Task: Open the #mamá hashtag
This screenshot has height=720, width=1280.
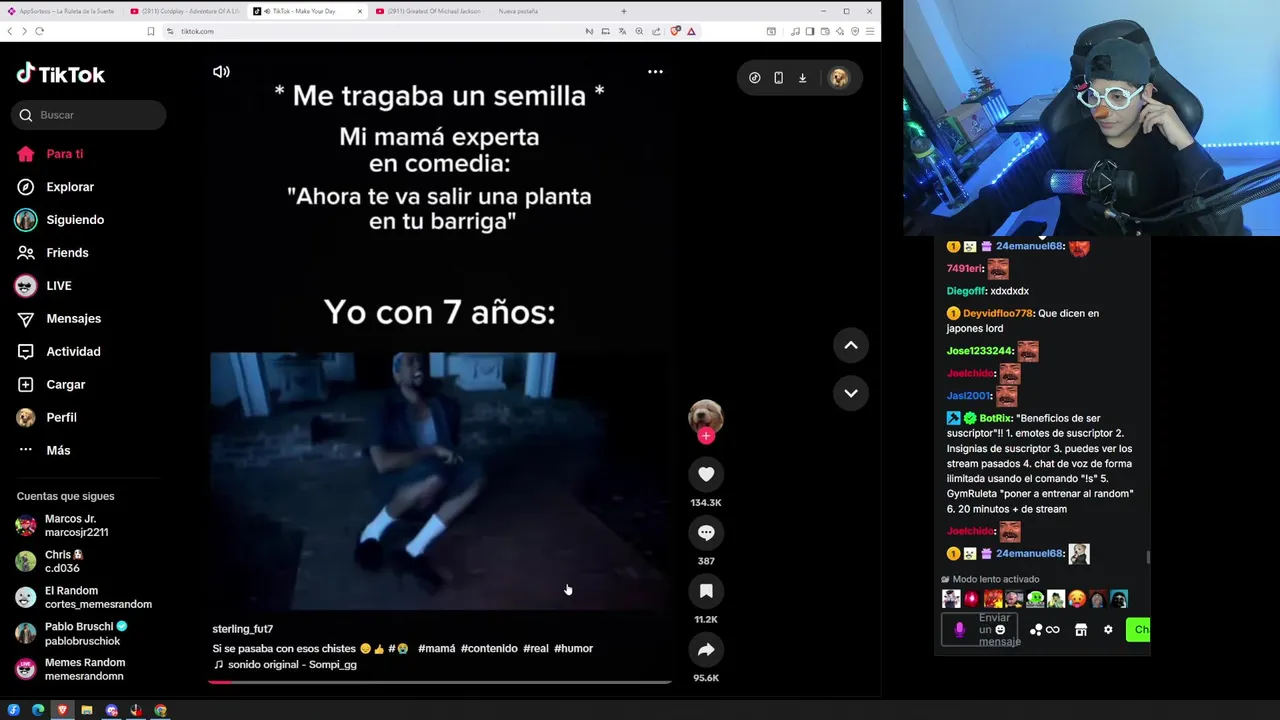Action: tap(436, 648)
